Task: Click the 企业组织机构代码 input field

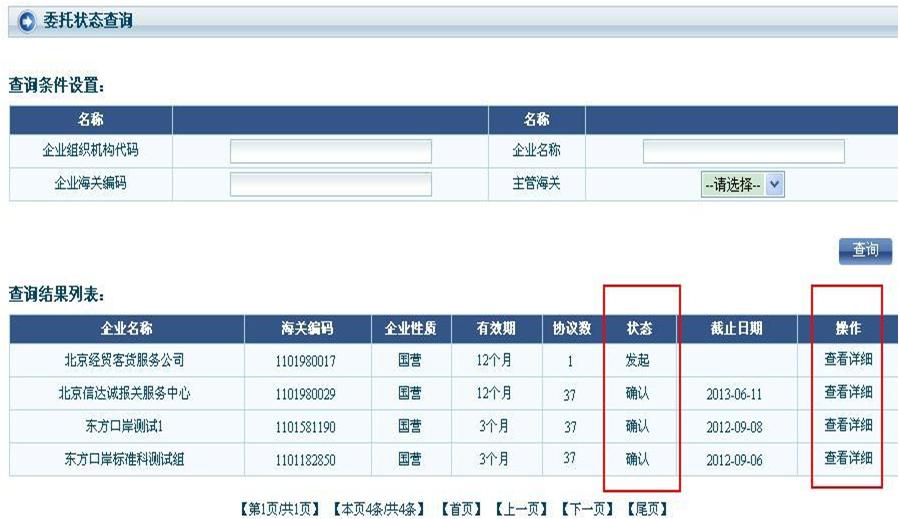Action: [x=330, y=151]
